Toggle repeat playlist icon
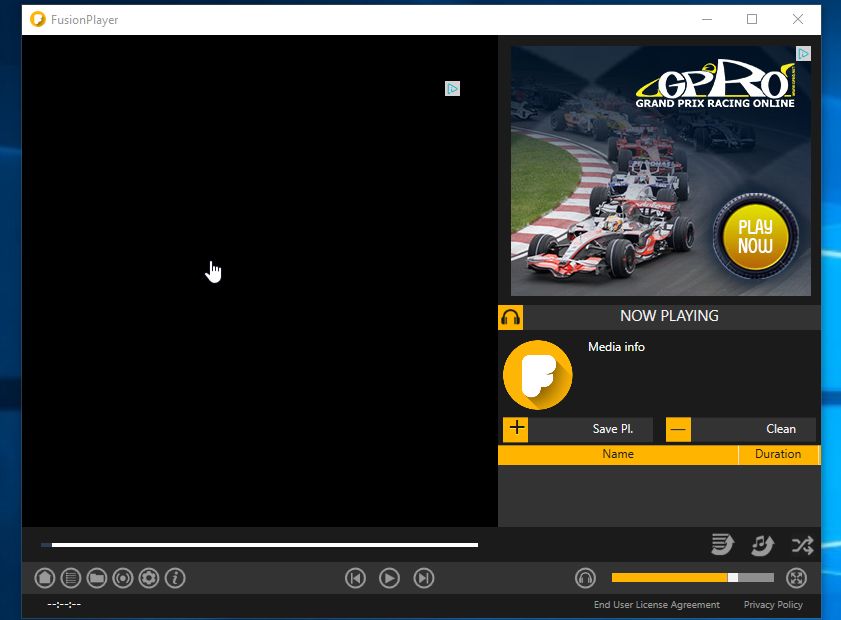Image resolution: width=841 pixels, height=620 pixels. click(722, 545)
